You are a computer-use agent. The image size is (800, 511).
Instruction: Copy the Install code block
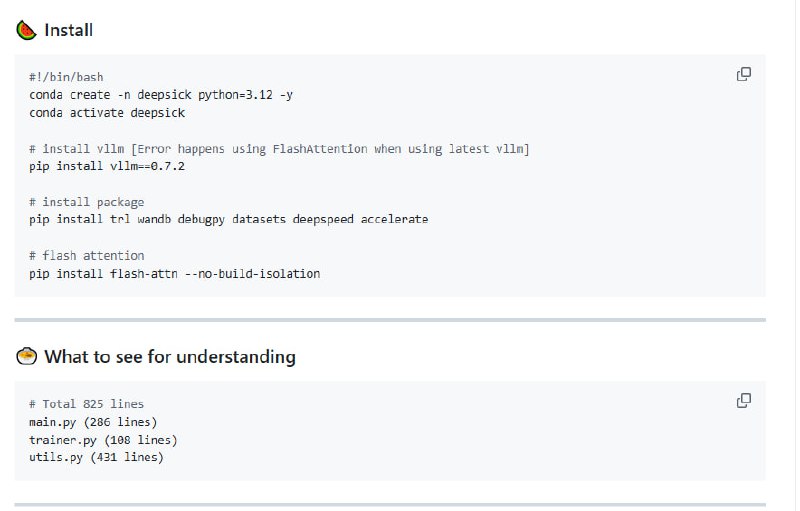click(x=744, y=74)
